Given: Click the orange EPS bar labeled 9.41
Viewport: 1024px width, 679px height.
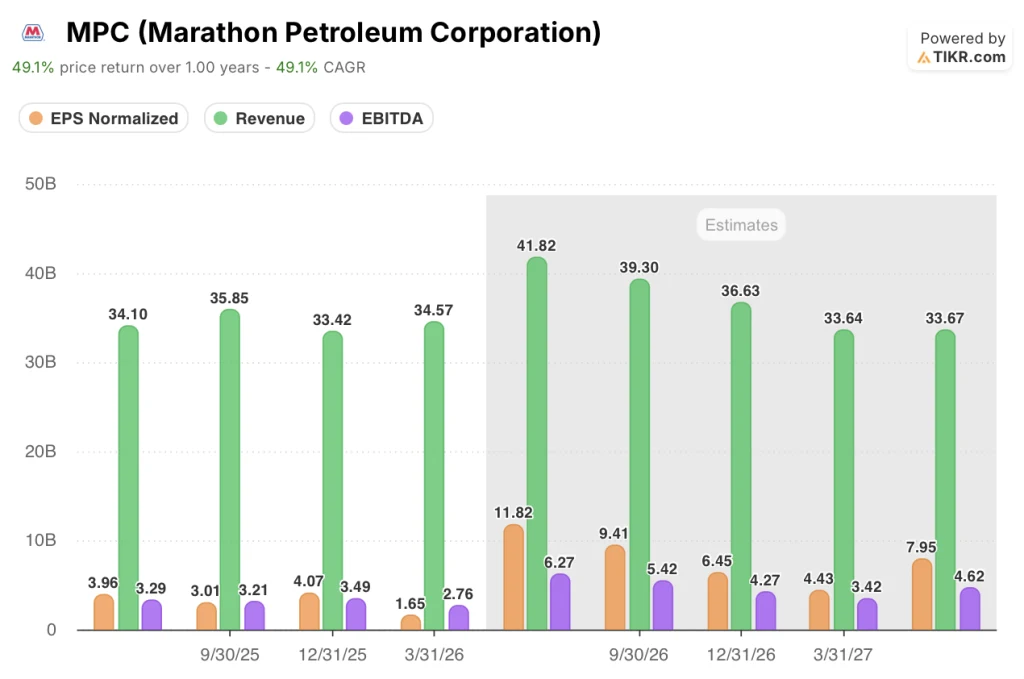Looking at the screenshot, I should tap(615, 588).
